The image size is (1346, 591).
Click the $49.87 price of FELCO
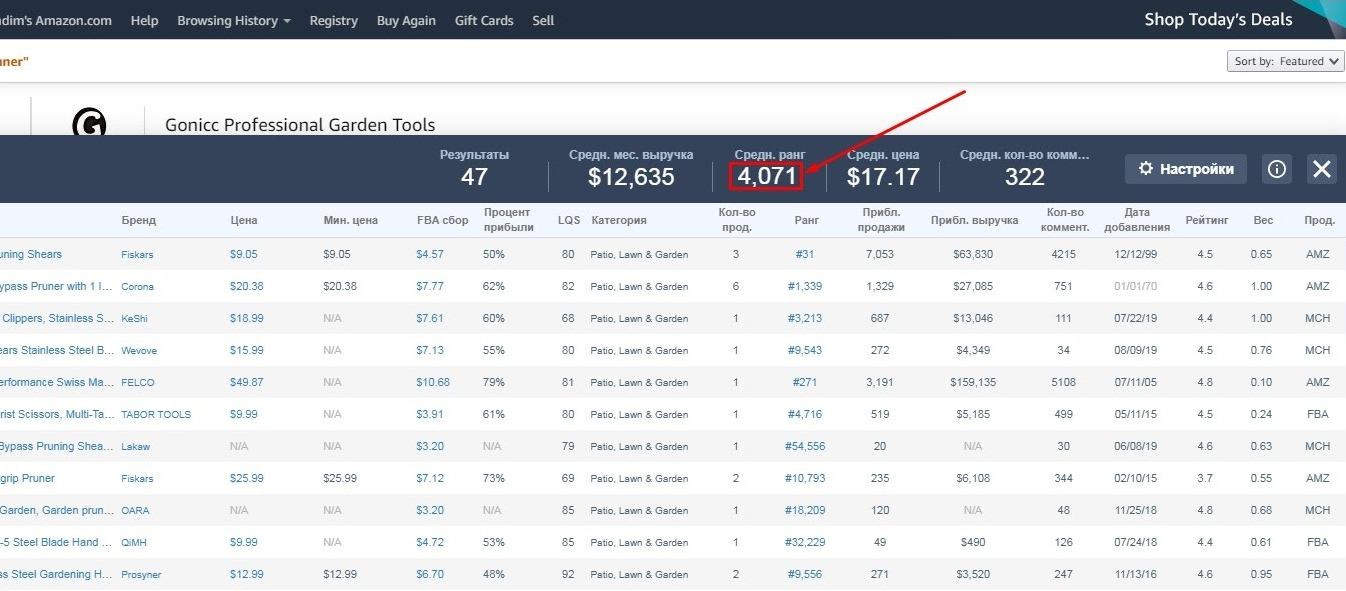tap(246, 383)
